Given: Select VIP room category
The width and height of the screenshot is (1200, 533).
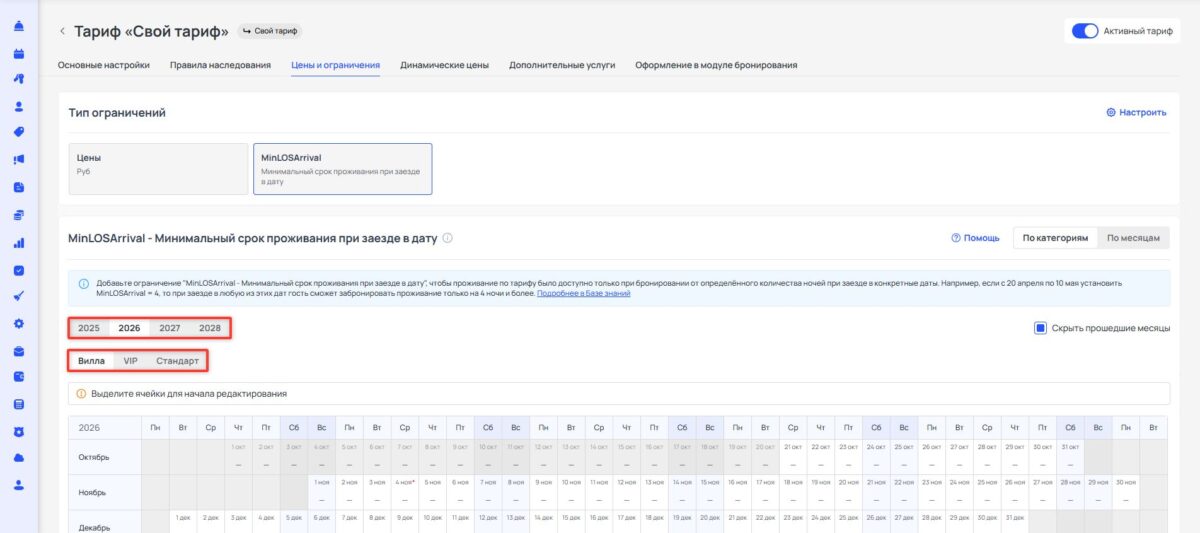Looking at the screenshot, I should click(x=131, y=360).
